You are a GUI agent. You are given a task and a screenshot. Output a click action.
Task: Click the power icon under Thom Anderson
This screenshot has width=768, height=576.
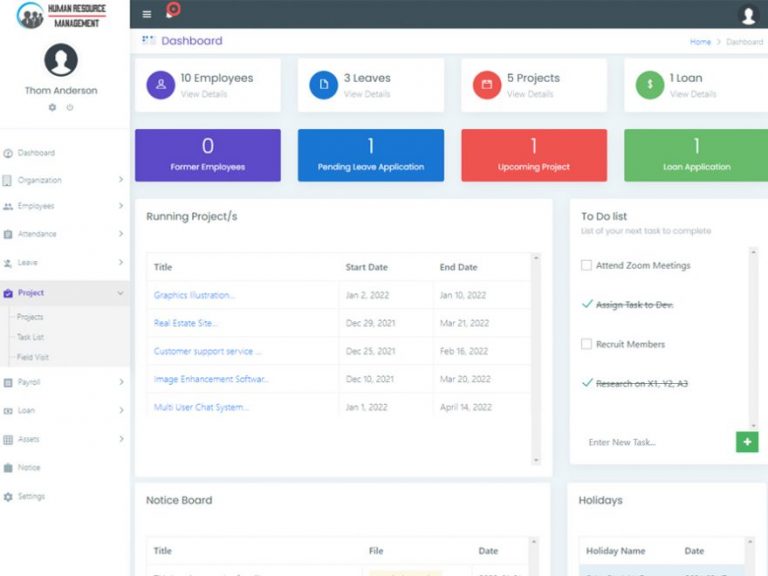coord(70,107)
